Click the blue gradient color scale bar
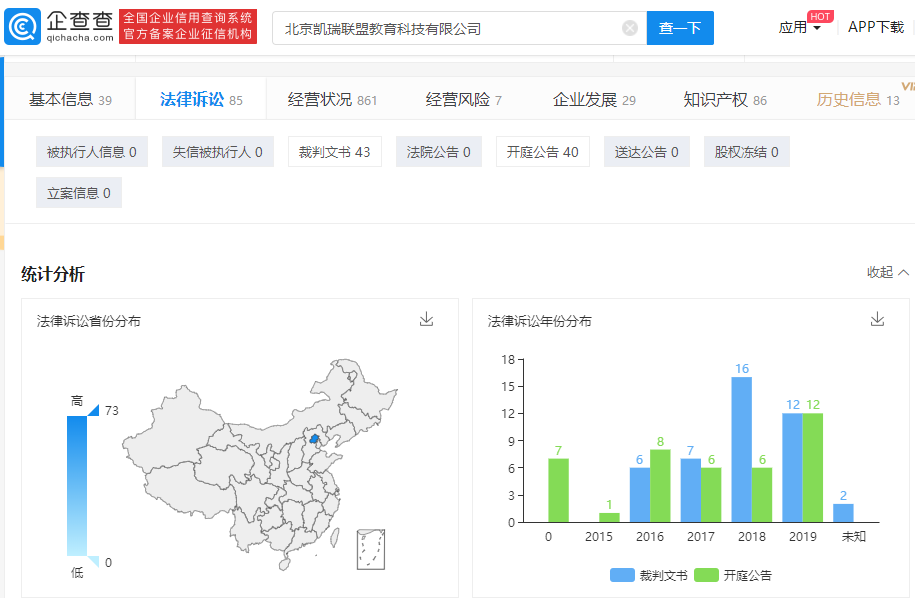The image size is (915, 598). [77, 486]
